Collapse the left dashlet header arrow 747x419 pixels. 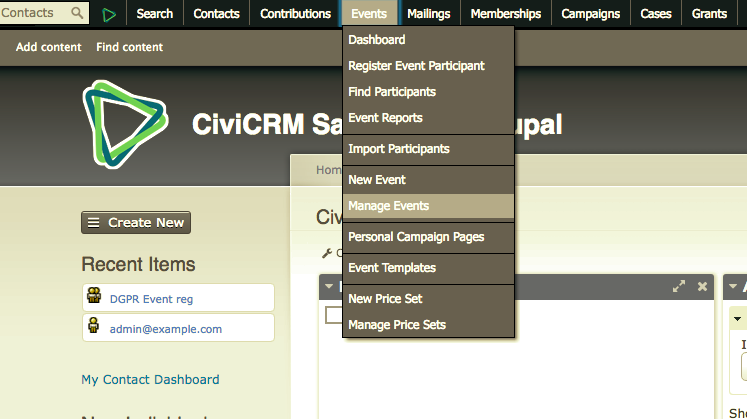coord(329,286)
